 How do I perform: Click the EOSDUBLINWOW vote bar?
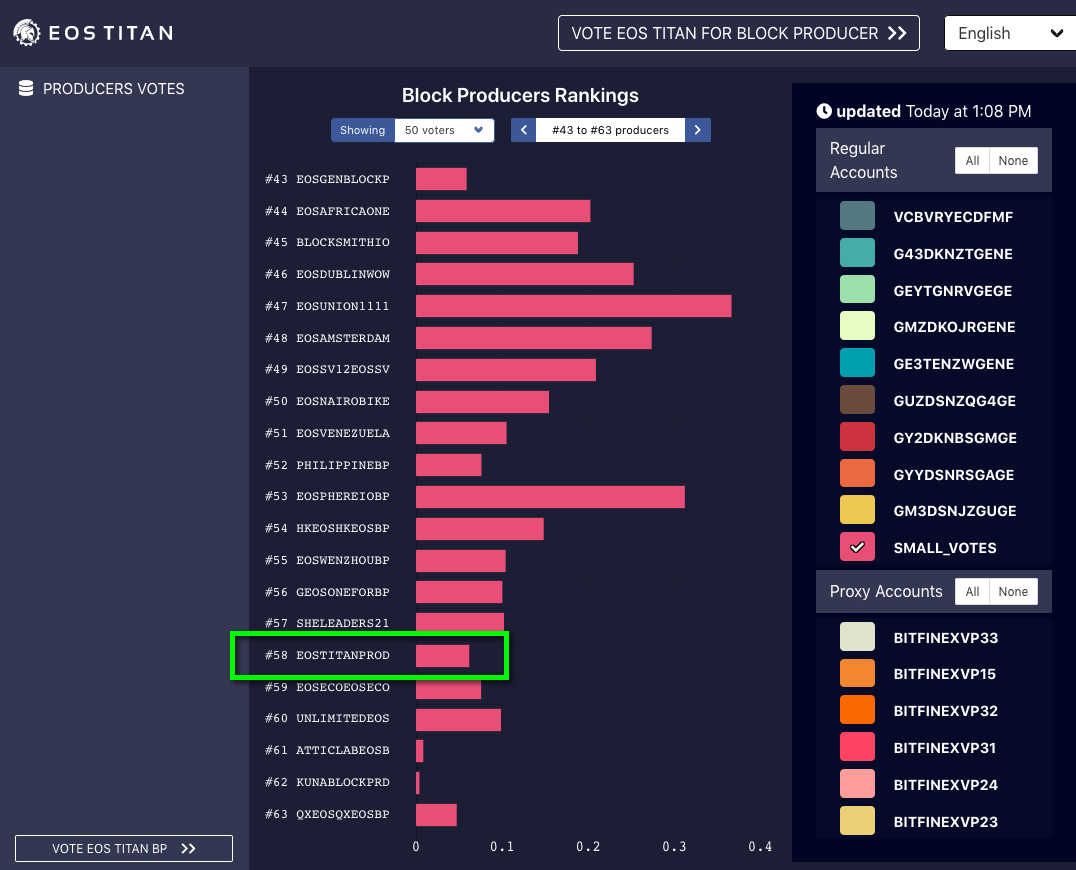pyautogui.click(x=524, y=274)
